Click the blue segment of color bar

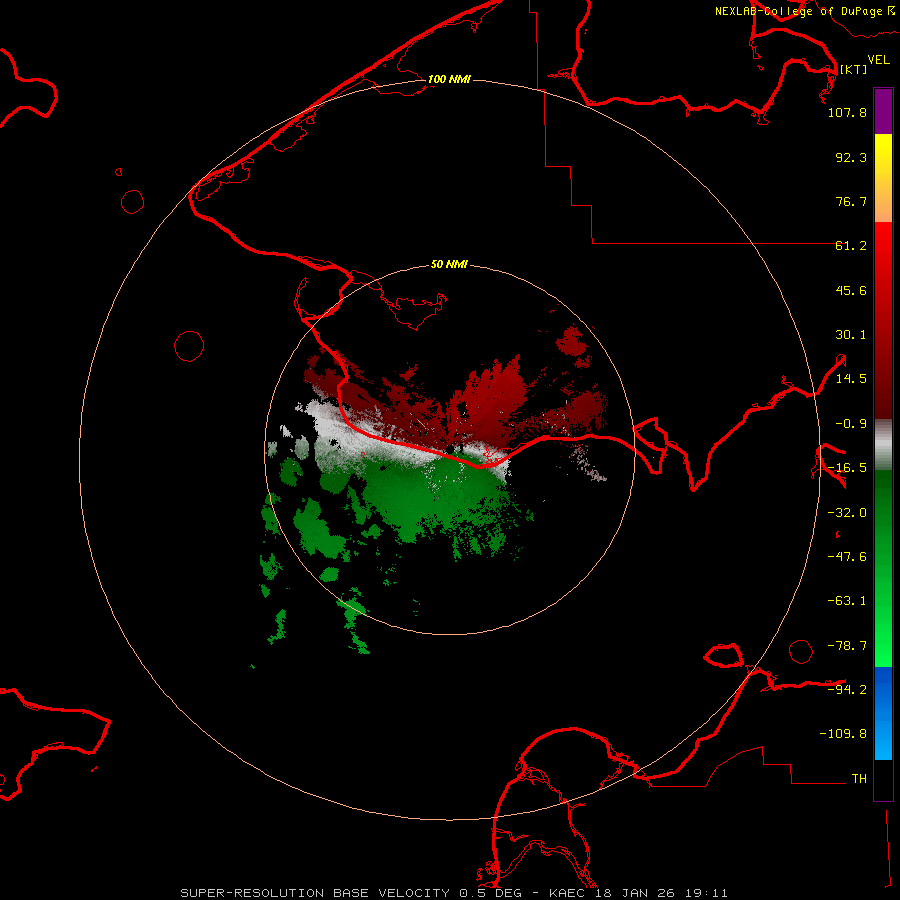[x=883, y=713]
